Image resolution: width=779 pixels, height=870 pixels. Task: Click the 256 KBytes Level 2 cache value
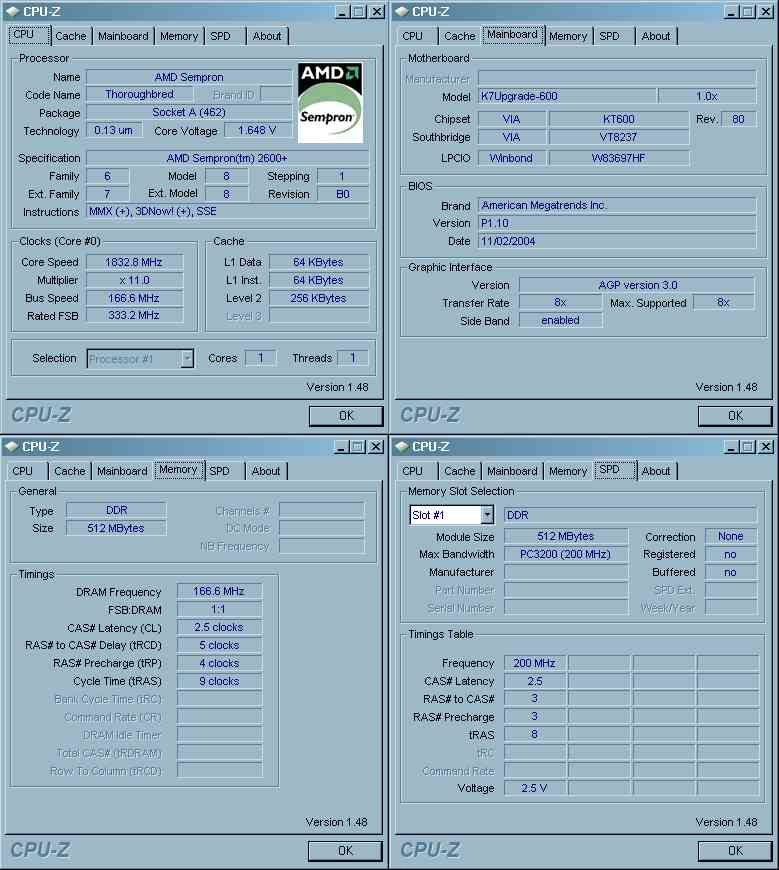318,298
